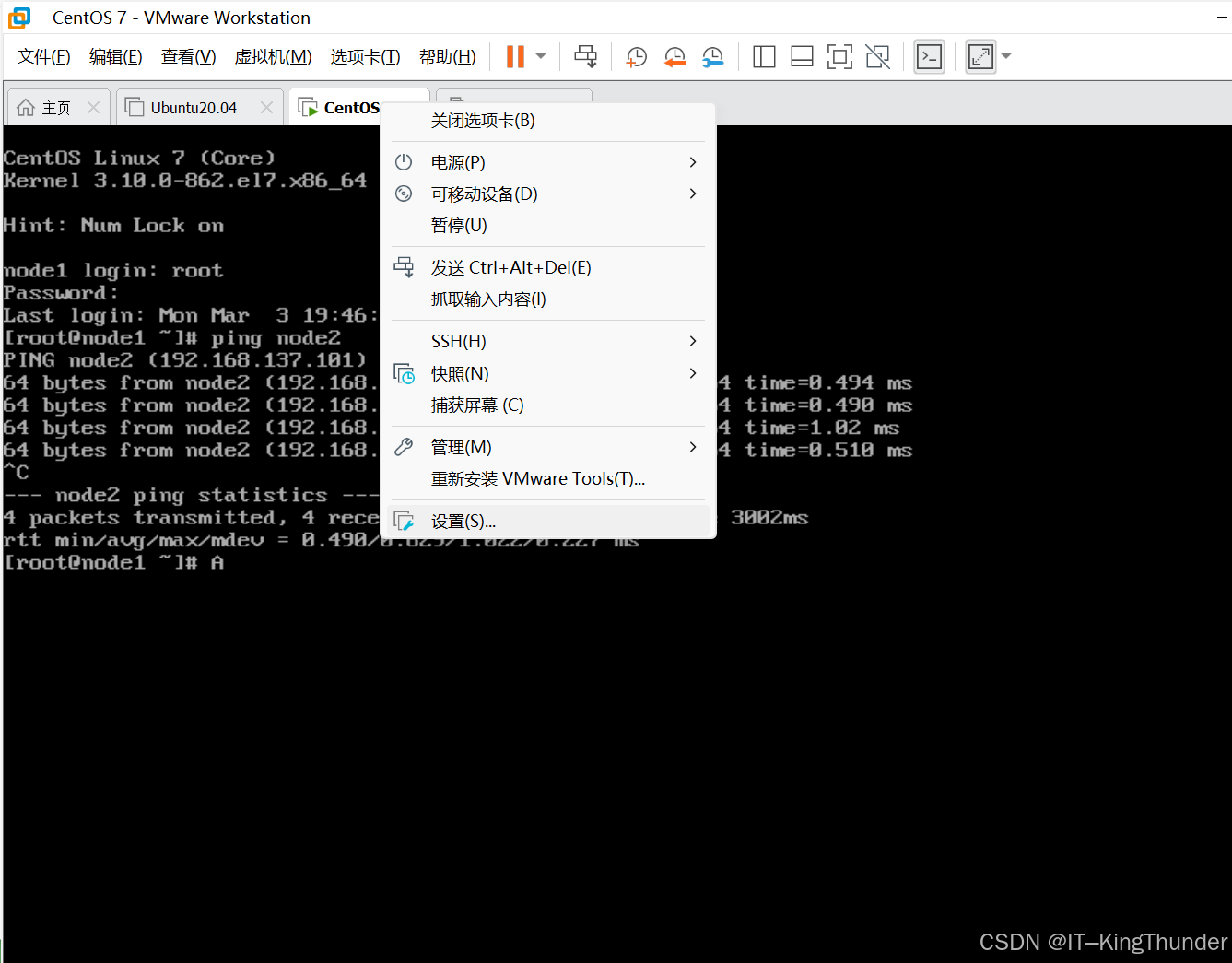
Task: Choose 暂停(U) from the context menu
Action: point(548,225)
